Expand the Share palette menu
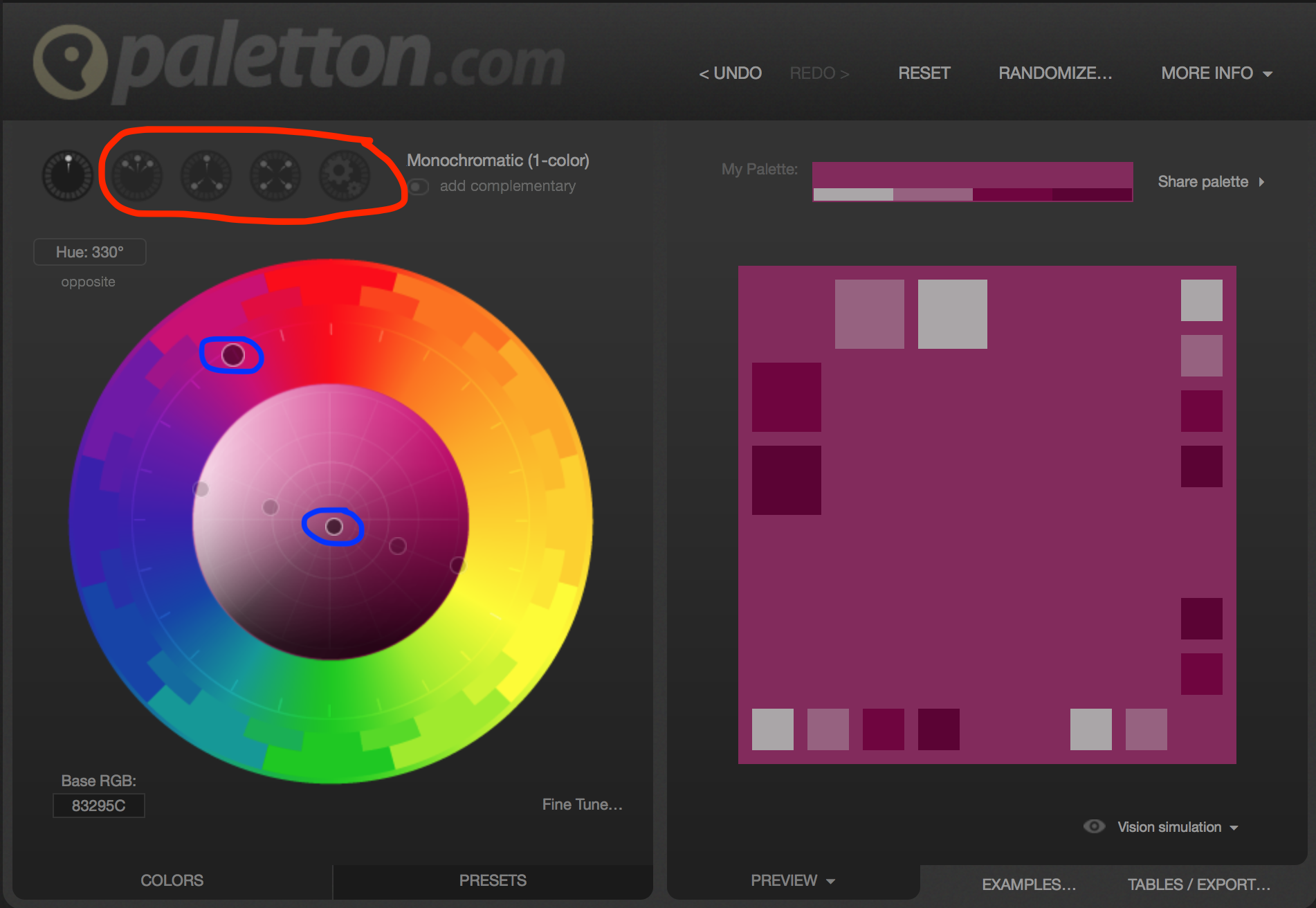 click(1212, 182)
